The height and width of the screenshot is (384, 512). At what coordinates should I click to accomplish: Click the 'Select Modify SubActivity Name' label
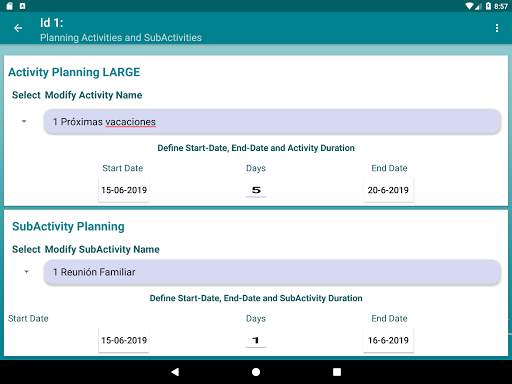(x=86, y=249)
